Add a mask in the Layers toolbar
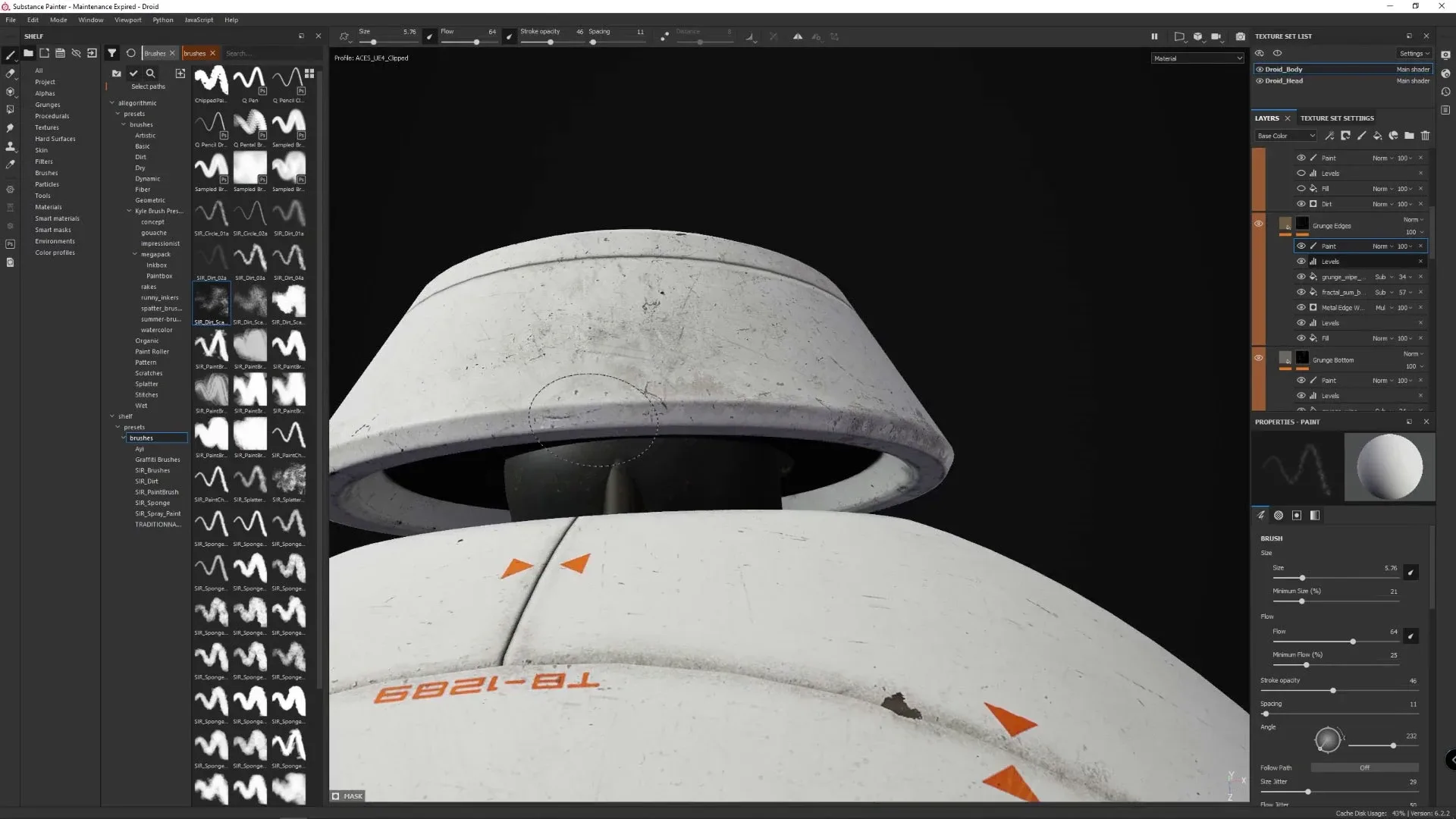The height and width of the screenshot is (819, 1456). click(x=1345, y=136)
